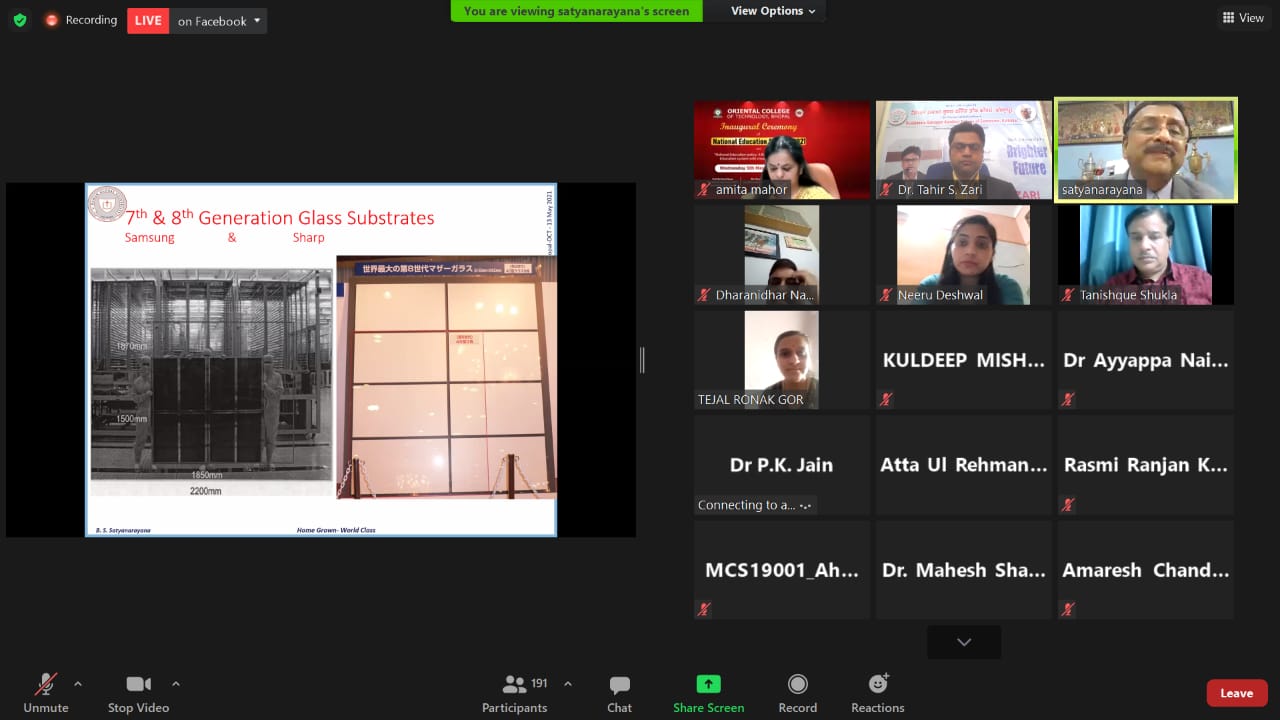Expand the Participants options arrow
1280x720 pixels.
pyautogui.click(x=568, y=684)
